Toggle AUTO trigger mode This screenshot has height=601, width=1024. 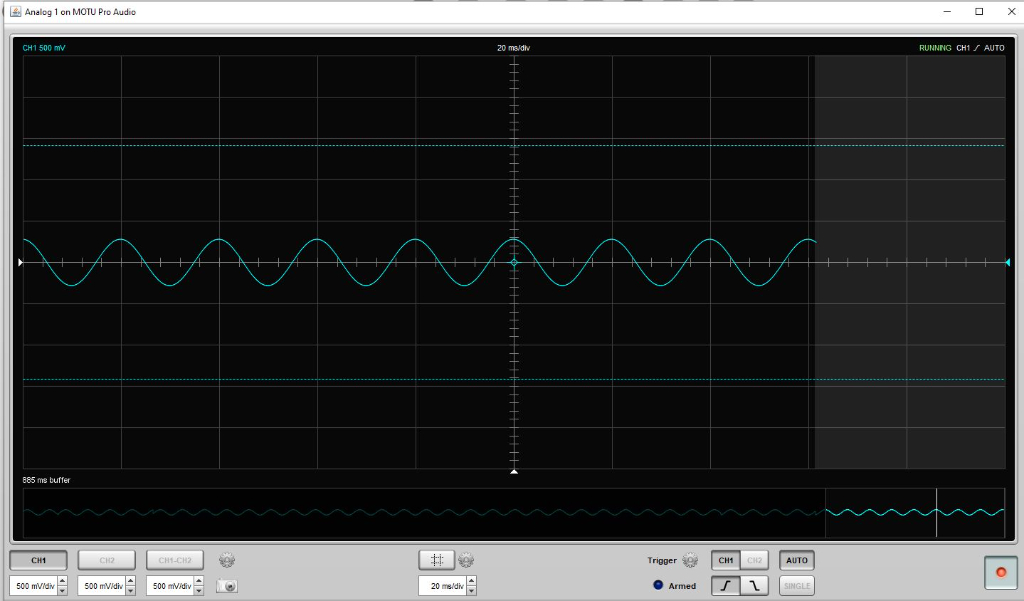point(796,560)
